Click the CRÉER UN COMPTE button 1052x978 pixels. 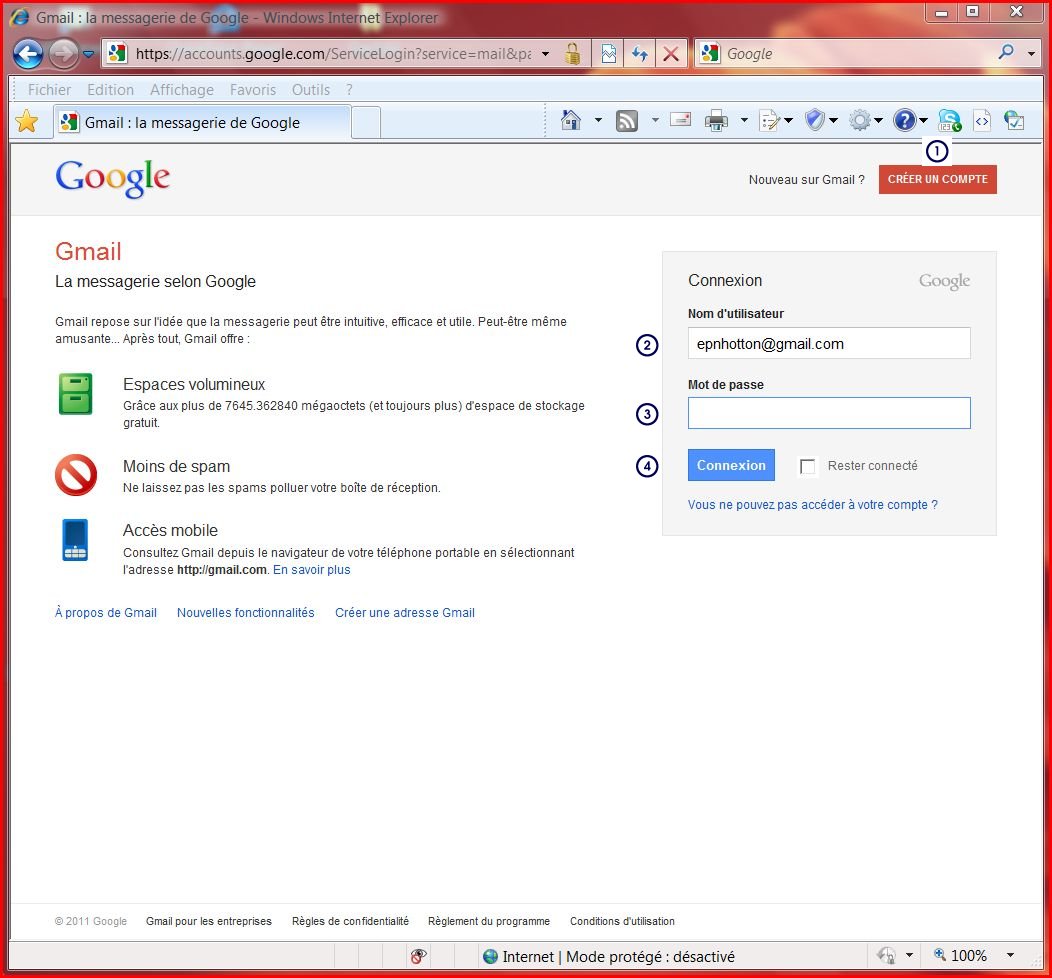(x=938, y=180)
